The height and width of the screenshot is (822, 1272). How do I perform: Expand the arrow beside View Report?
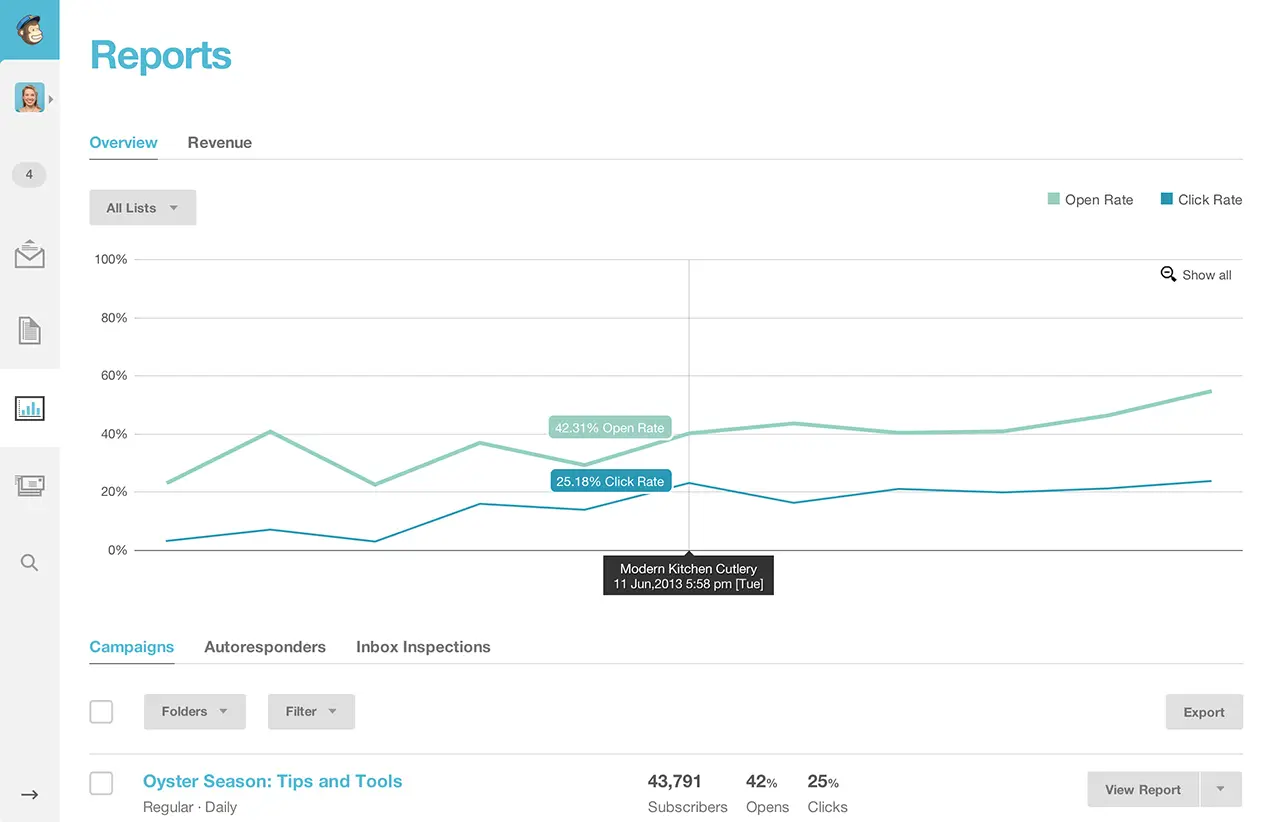click(1220, 789)
